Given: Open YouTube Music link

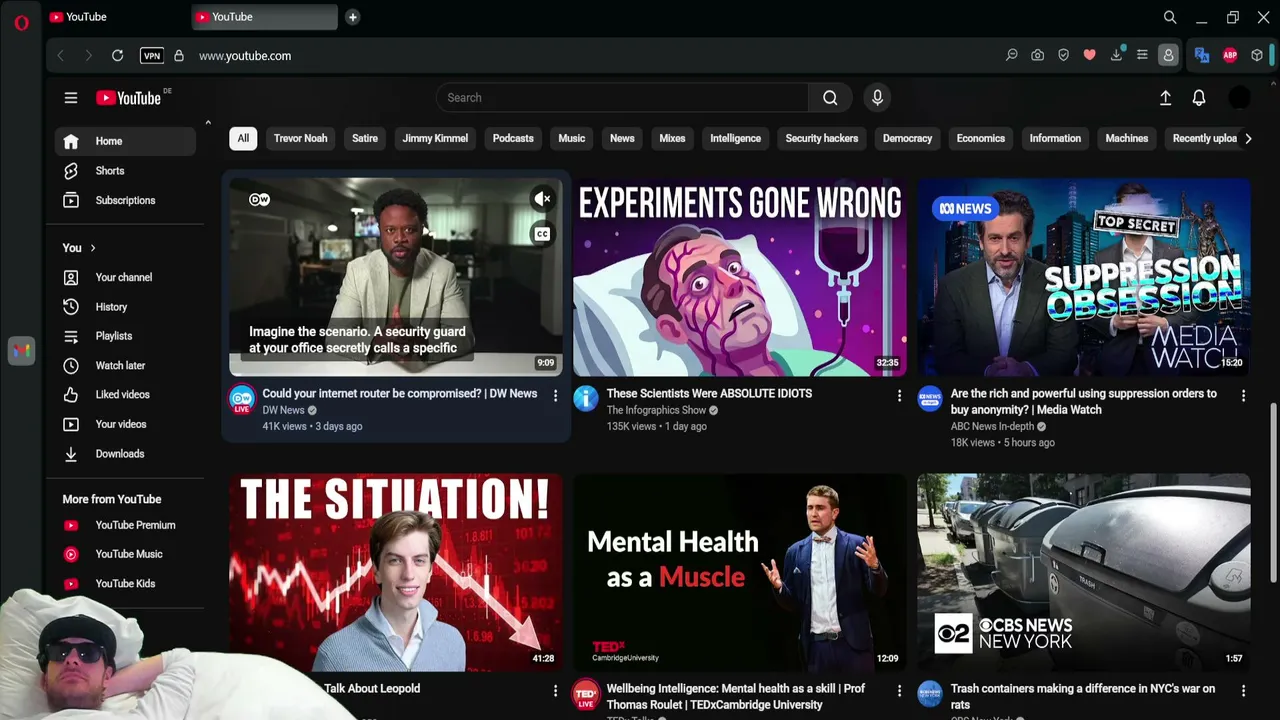Looking at the screenshot, I should coord(125,554).
